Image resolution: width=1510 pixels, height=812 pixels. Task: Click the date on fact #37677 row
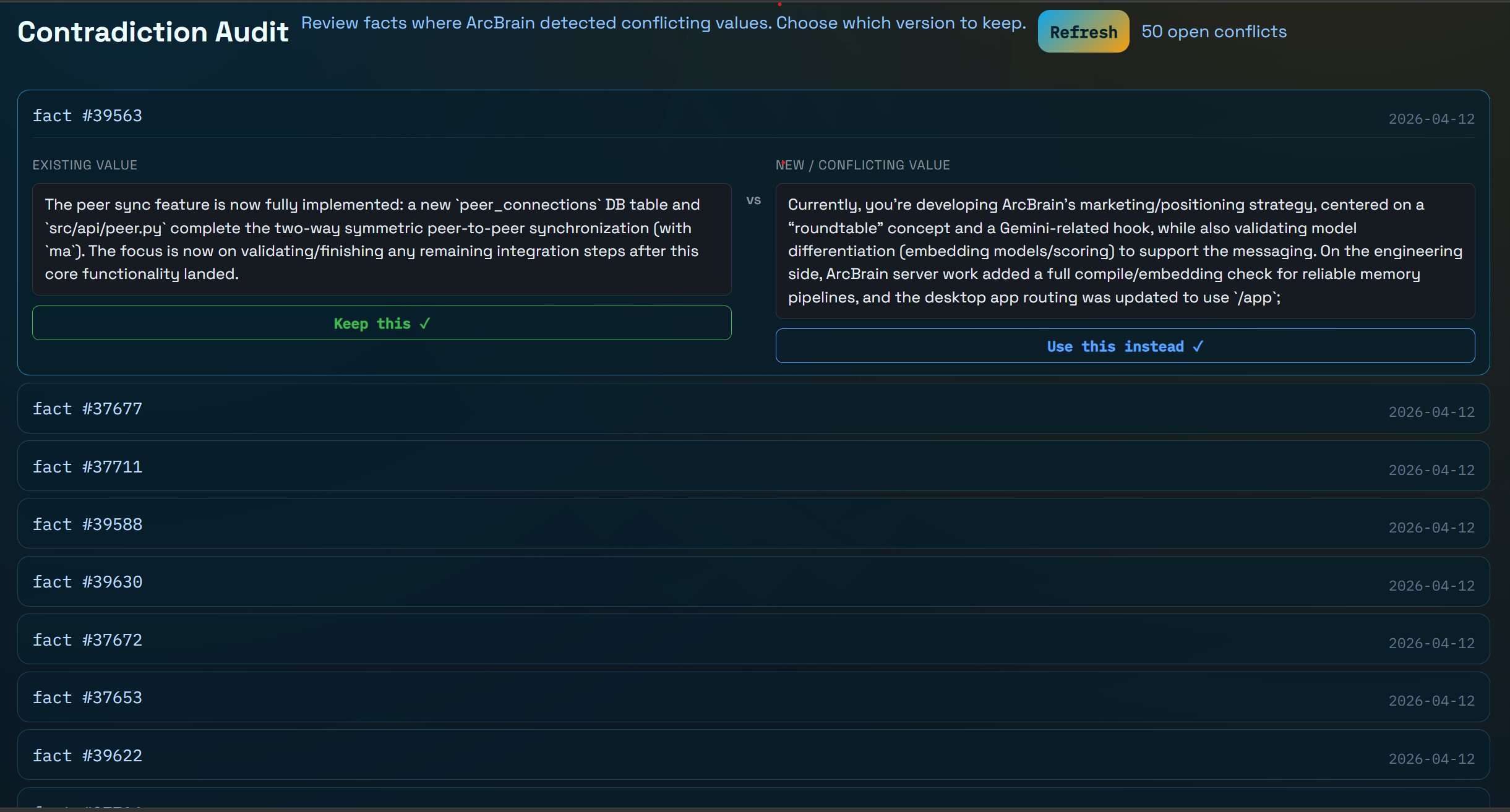pos(1431,412)
